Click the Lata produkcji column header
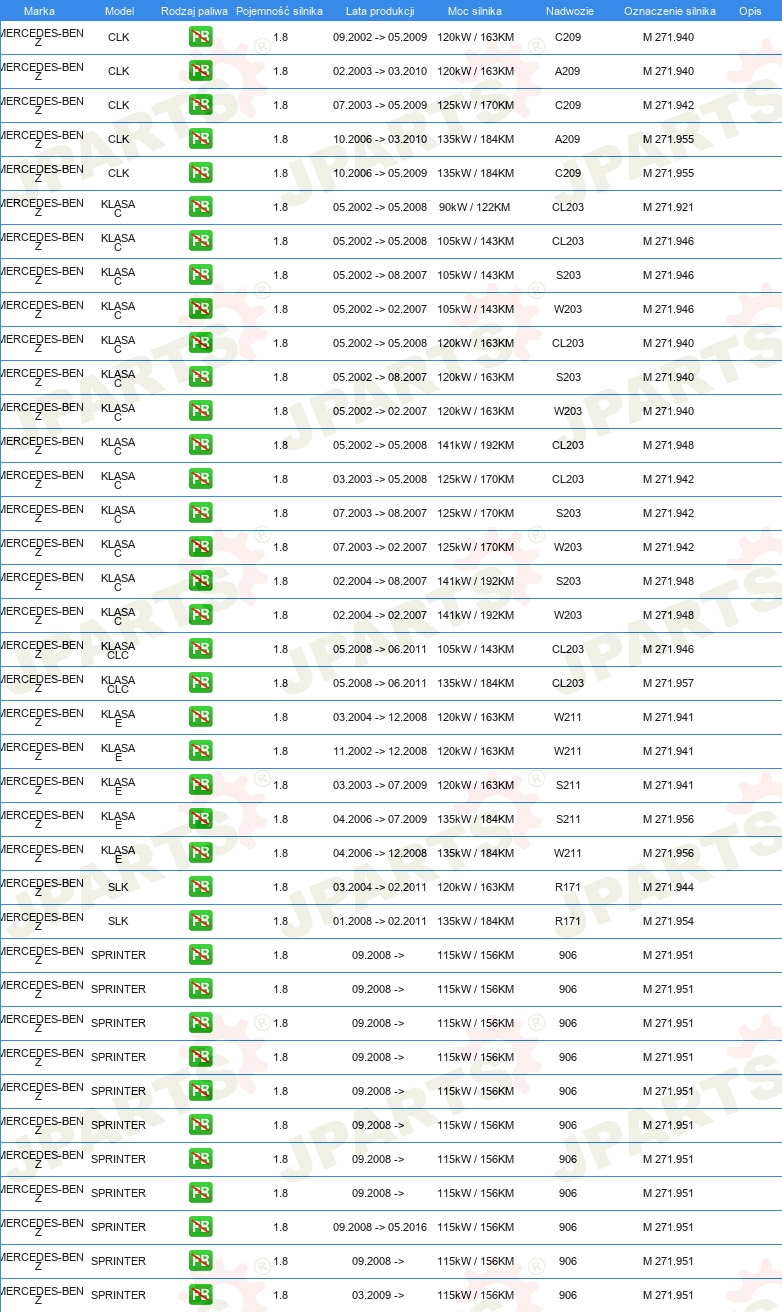This screenshot has height=1312, width=782. [380, 11]
